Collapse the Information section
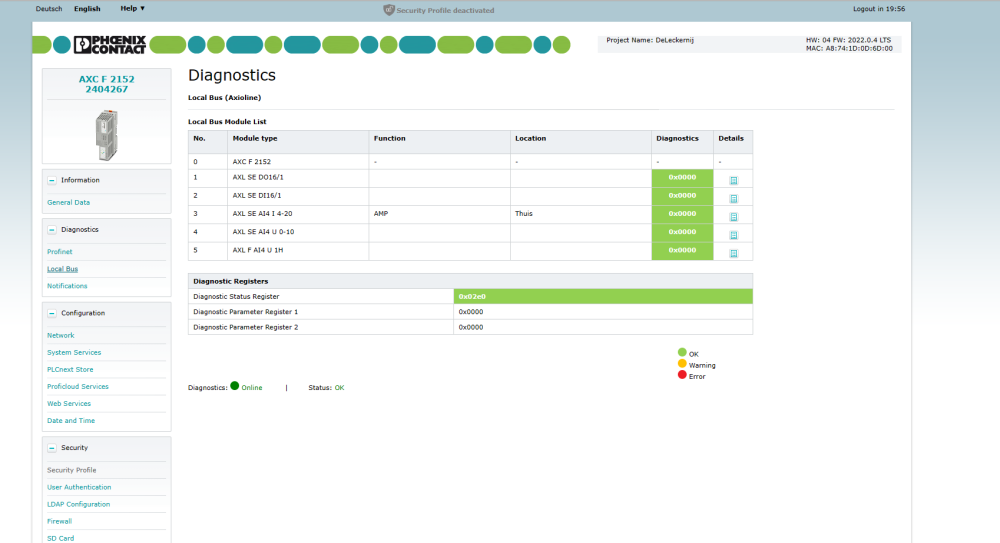 [x=52, y=180]
